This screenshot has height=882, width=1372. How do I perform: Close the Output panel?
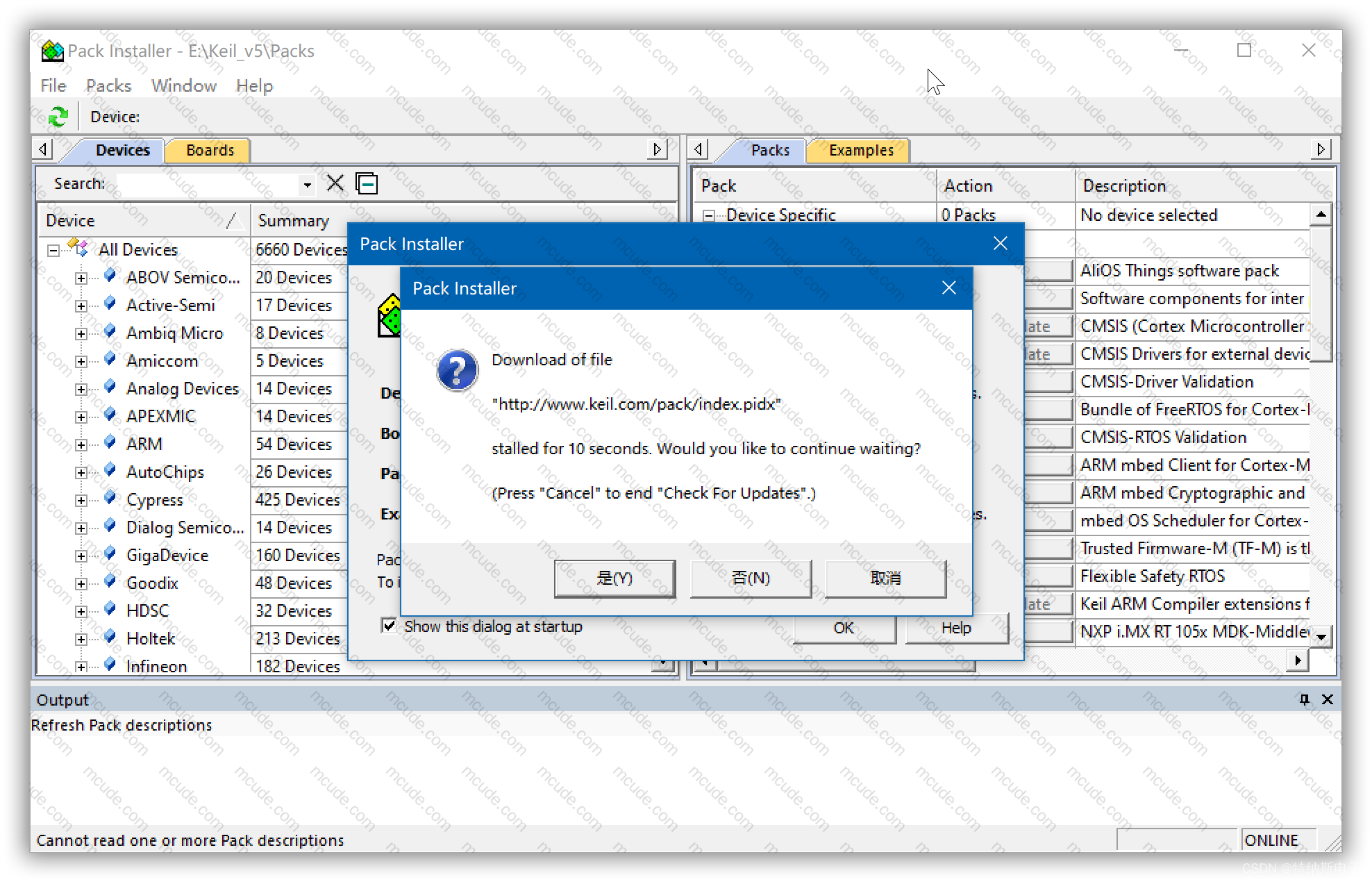(1327, 699)
